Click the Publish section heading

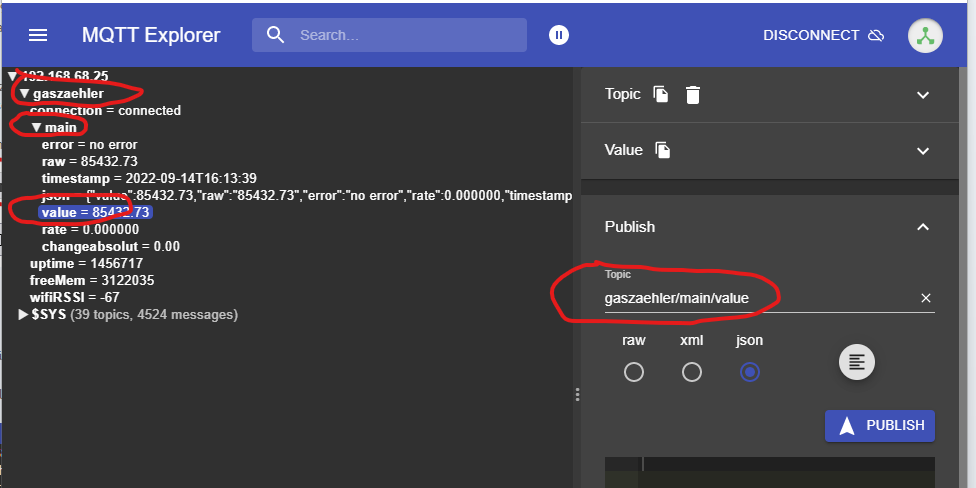pyautogui.click(x=630, y=227)
